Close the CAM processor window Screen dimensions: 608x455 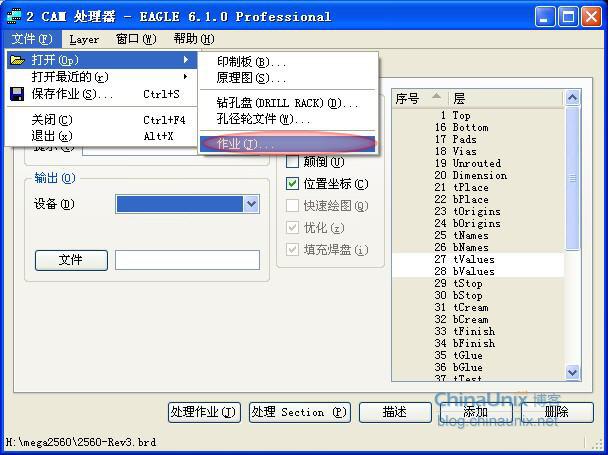pyautogui.click(x=591, y=17)
